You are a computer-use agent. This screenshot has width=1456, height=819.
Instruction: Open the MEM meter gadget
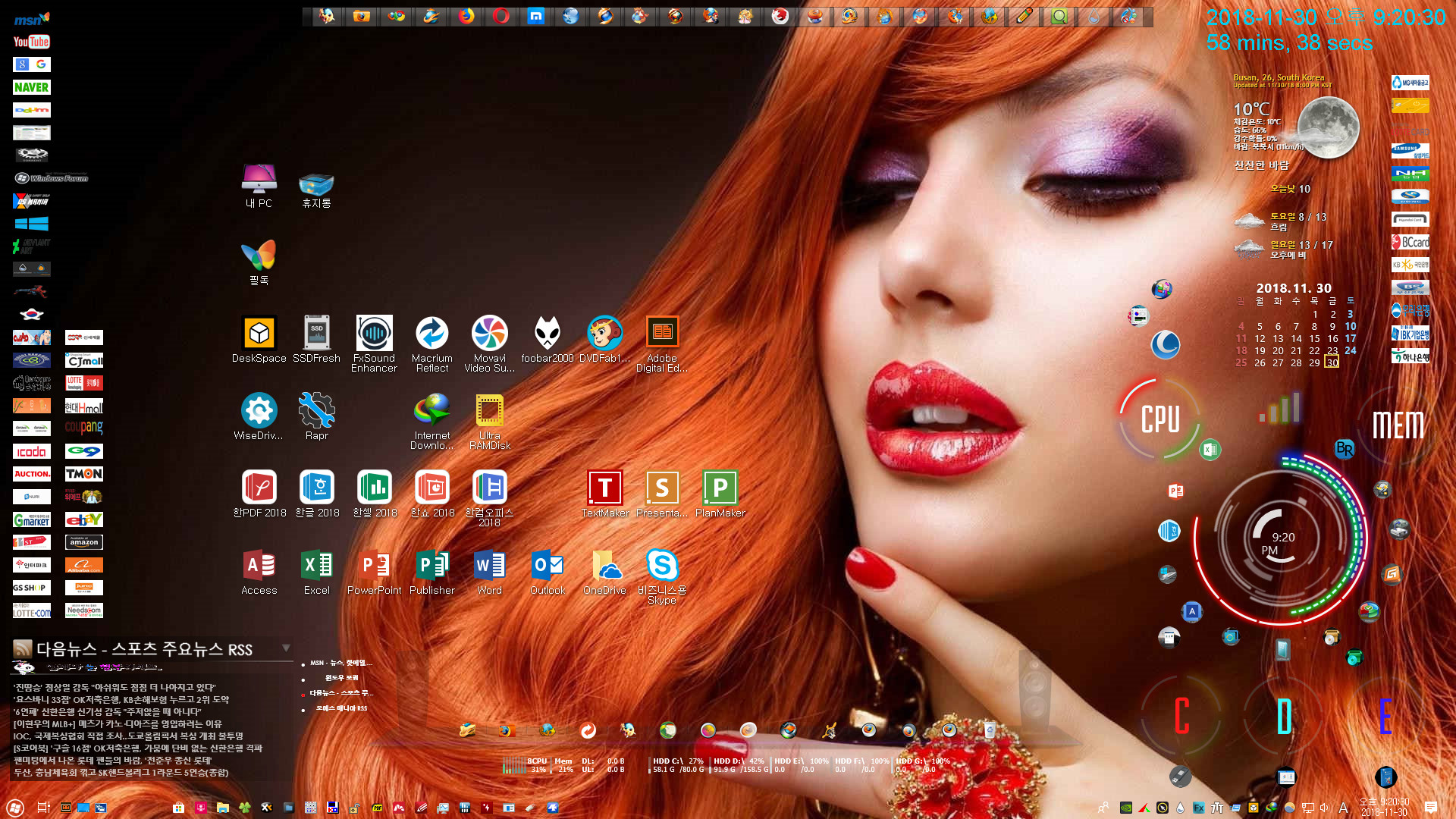click(1398, 425)
